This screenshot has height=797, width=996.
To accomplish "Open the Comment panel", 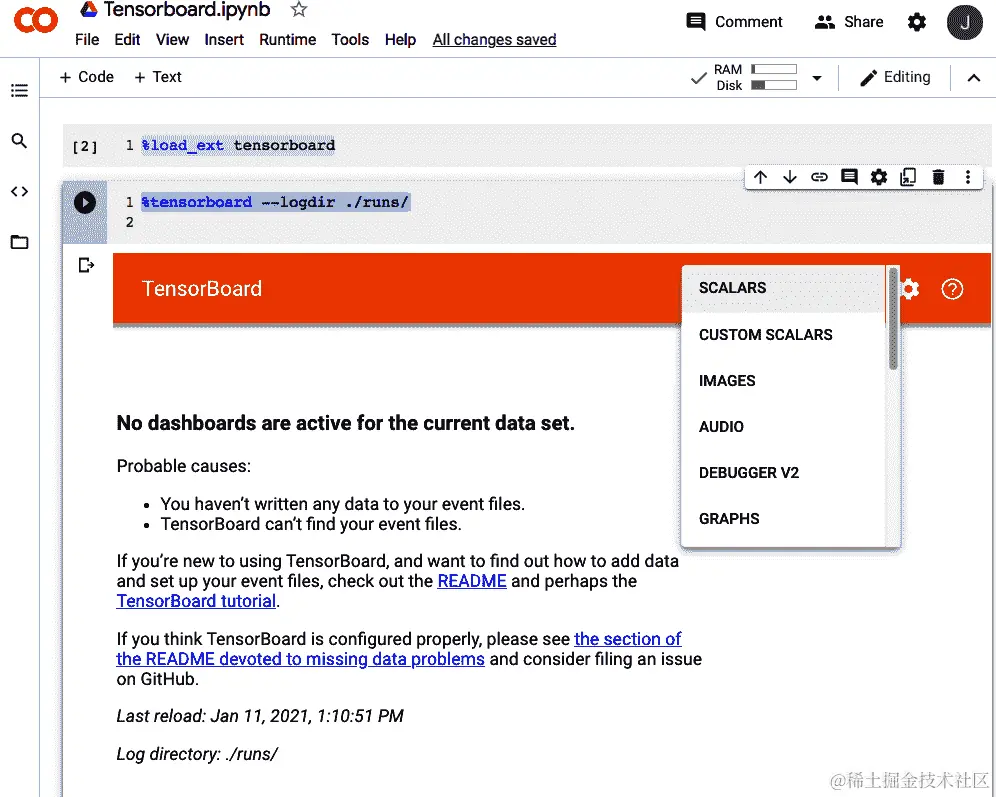I will coord(734,22).
